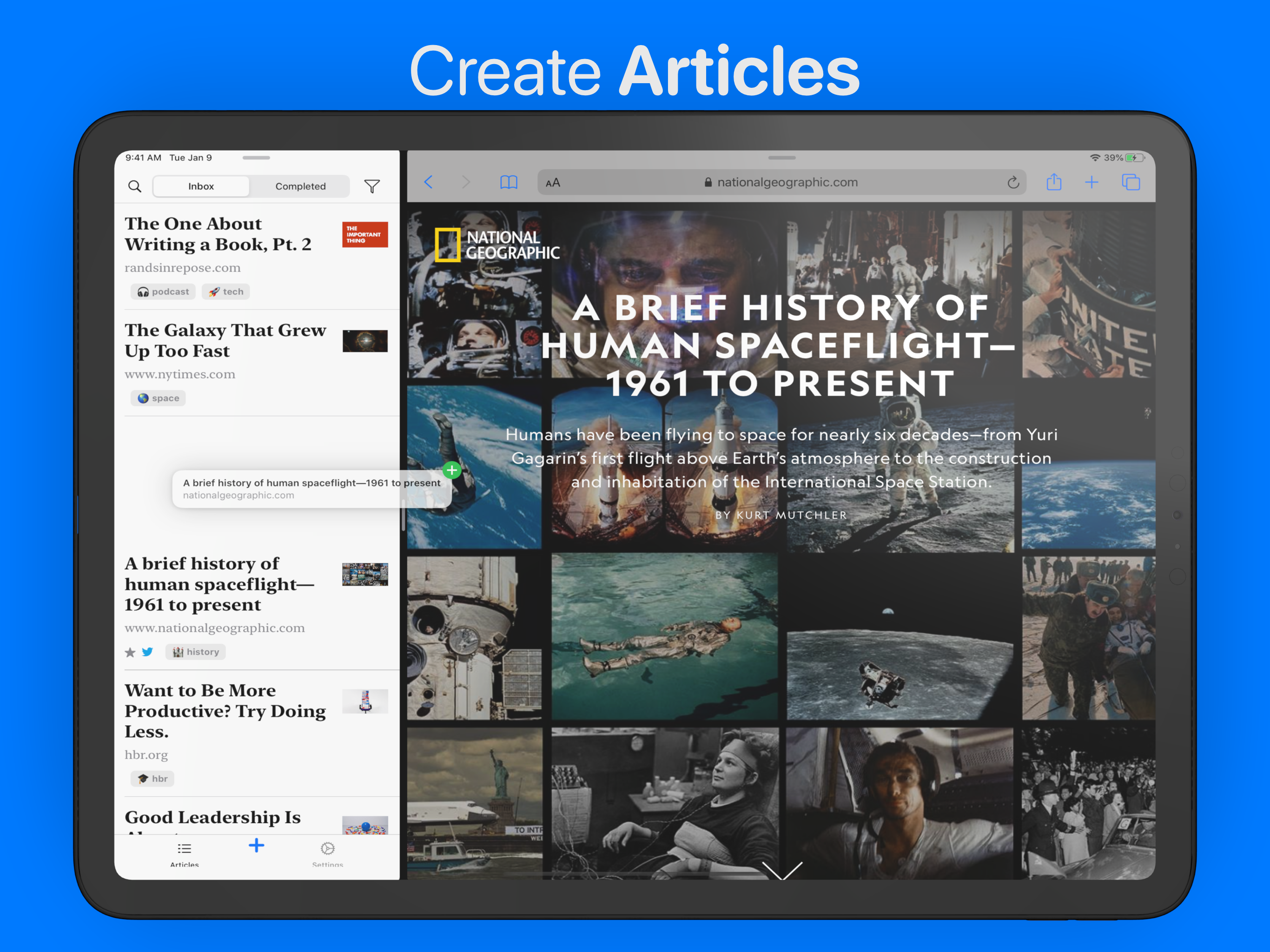Select the space tag
1270x952 pixels.
158,398
